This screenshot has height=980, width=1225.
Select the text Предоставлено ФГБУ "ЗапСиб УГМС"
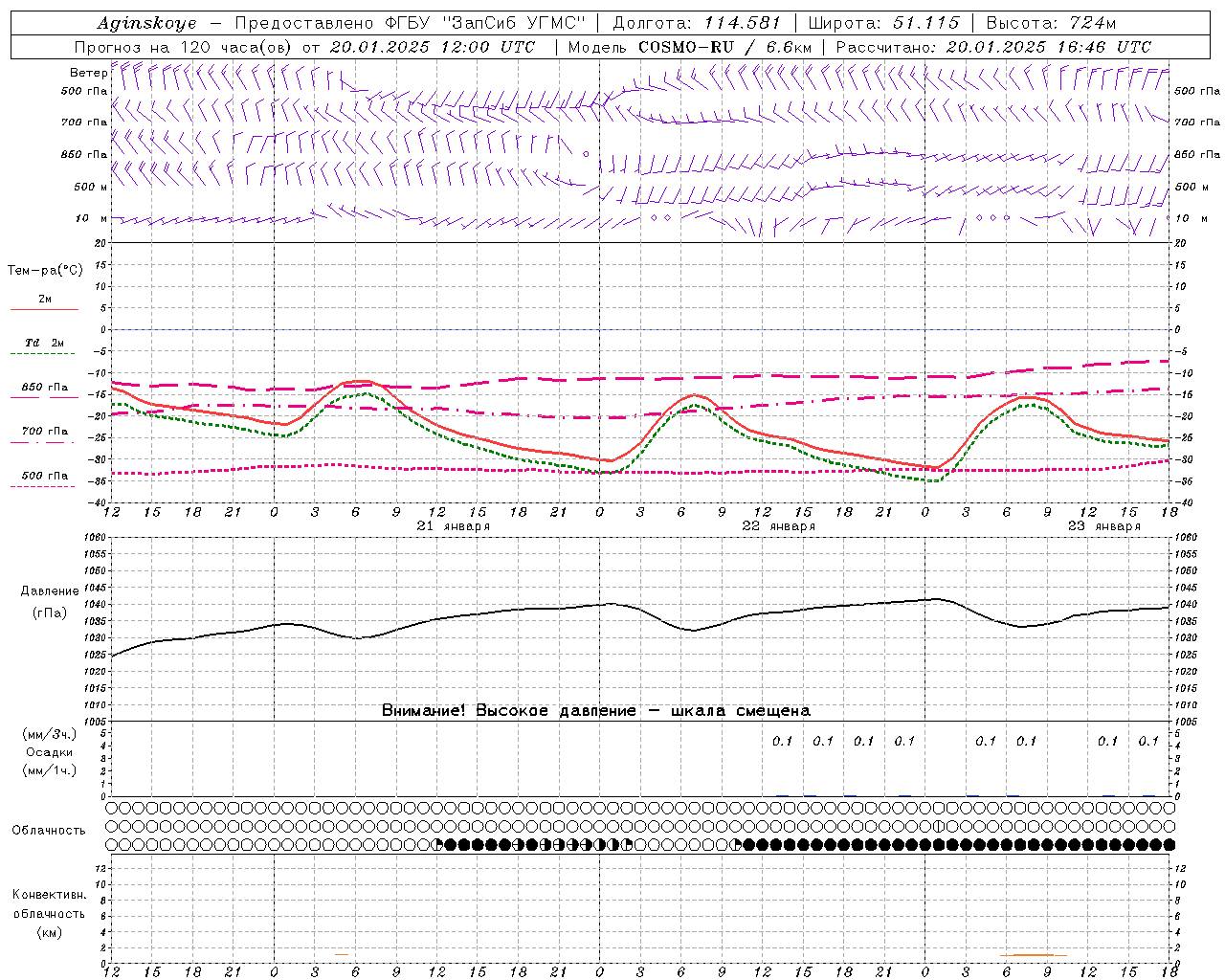(x=410, y=23)
